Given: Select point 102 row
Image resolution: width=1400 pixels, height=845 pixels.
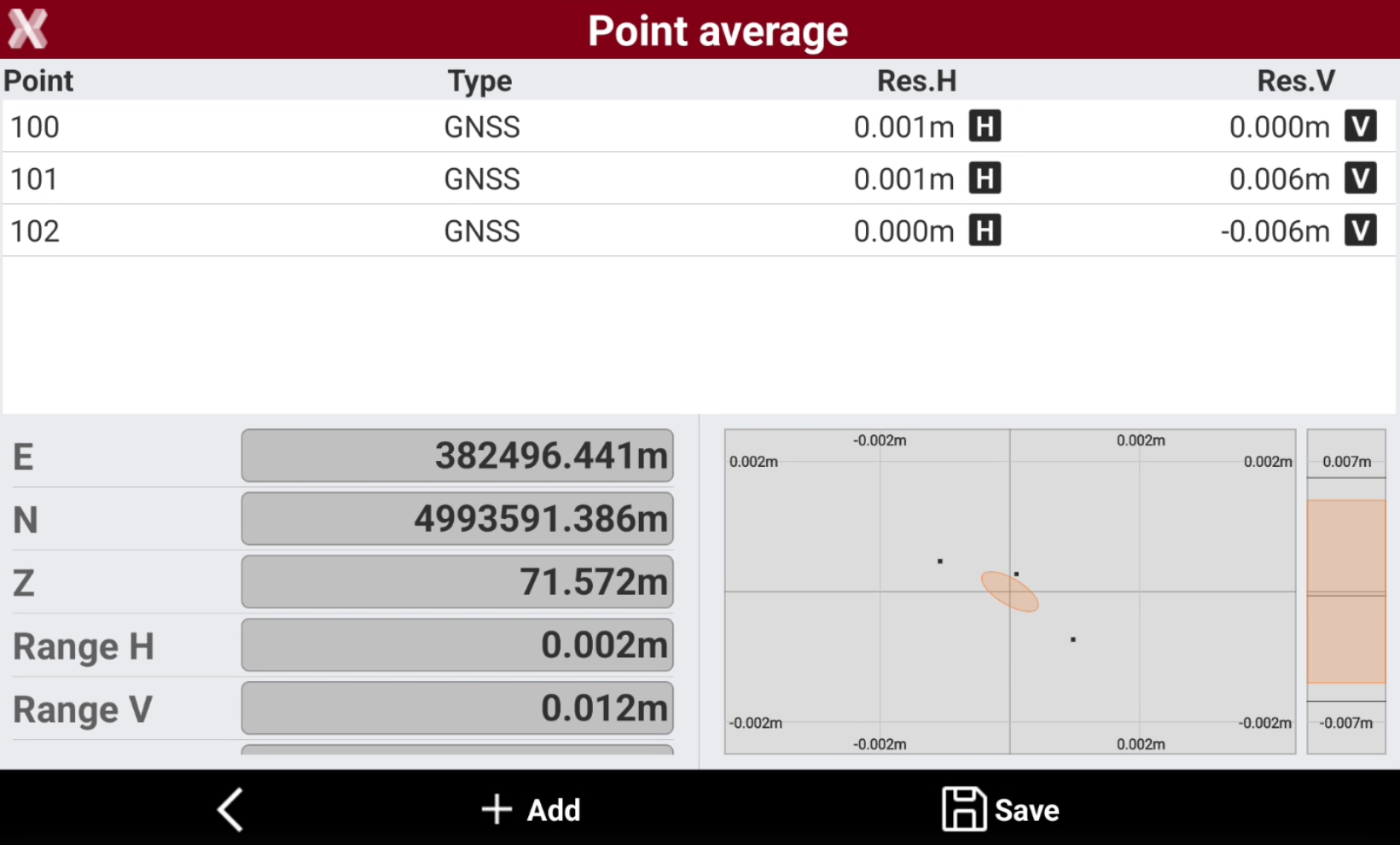Looking at the screenshot, I should [700, 231].
